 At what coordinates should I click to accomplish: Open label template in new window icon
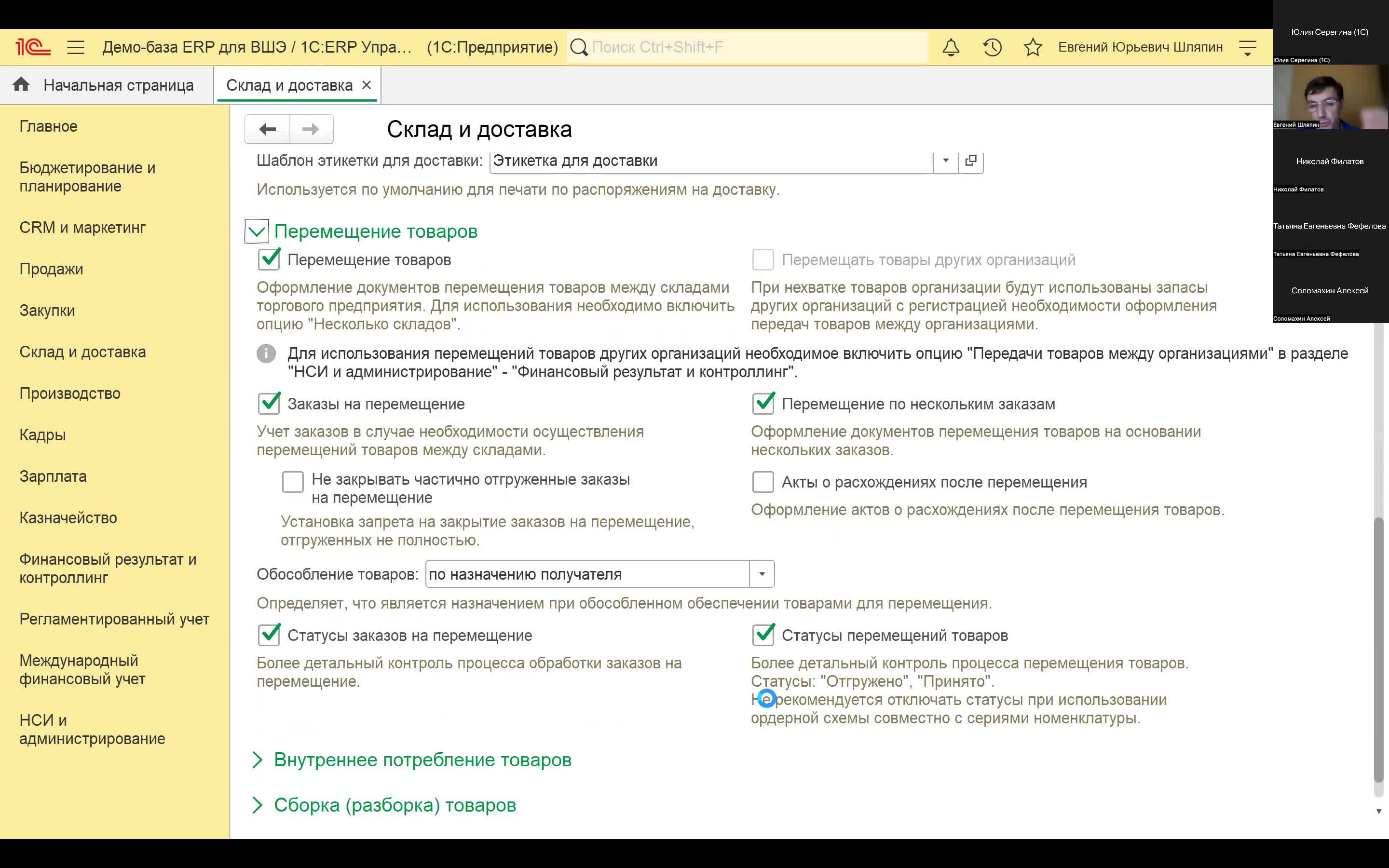click(x=970, y=161)
